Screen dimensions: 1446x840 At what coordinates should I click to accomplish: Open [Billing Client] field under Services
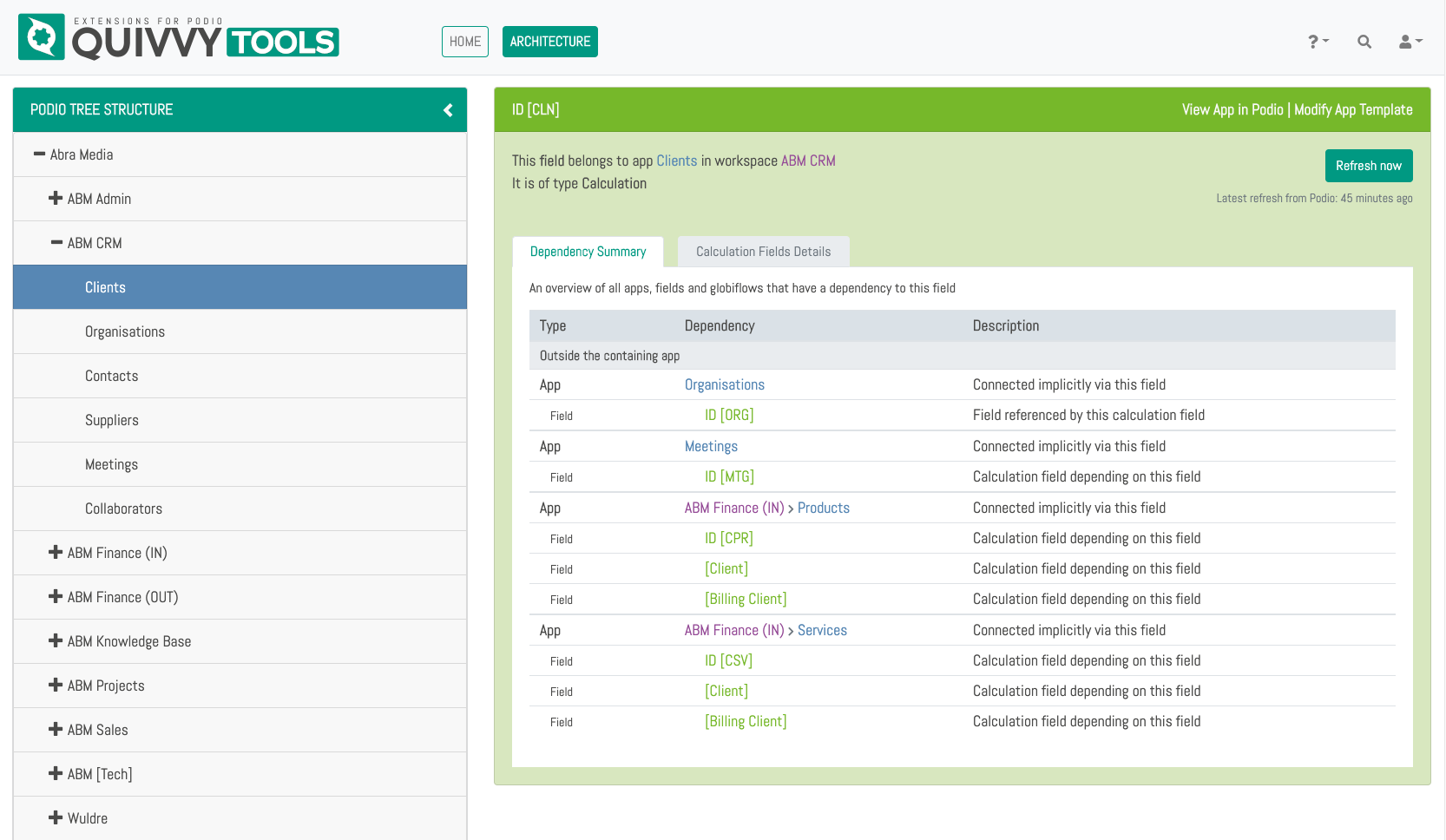(x=746, y=722)
